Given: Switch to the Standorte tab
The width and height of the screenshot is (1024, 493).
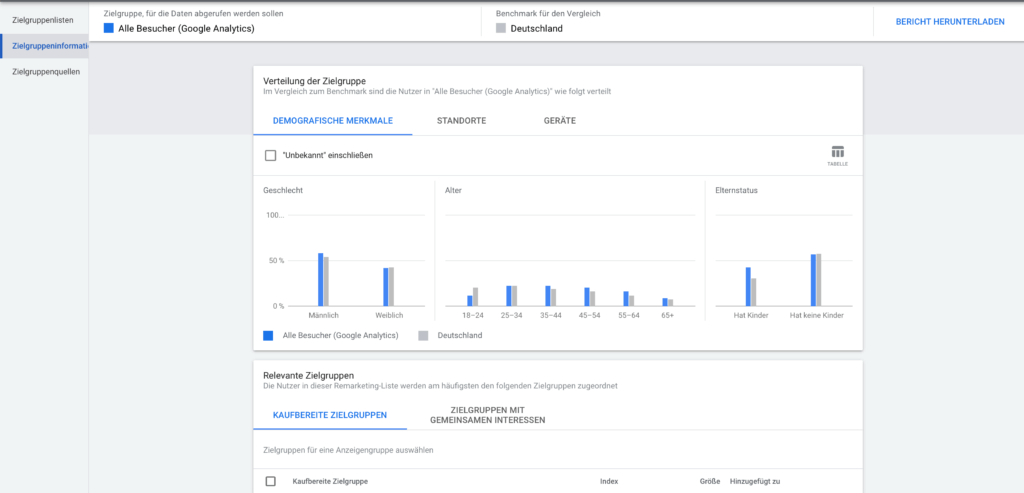Looking at the screenshot, I should coord(462,121).
